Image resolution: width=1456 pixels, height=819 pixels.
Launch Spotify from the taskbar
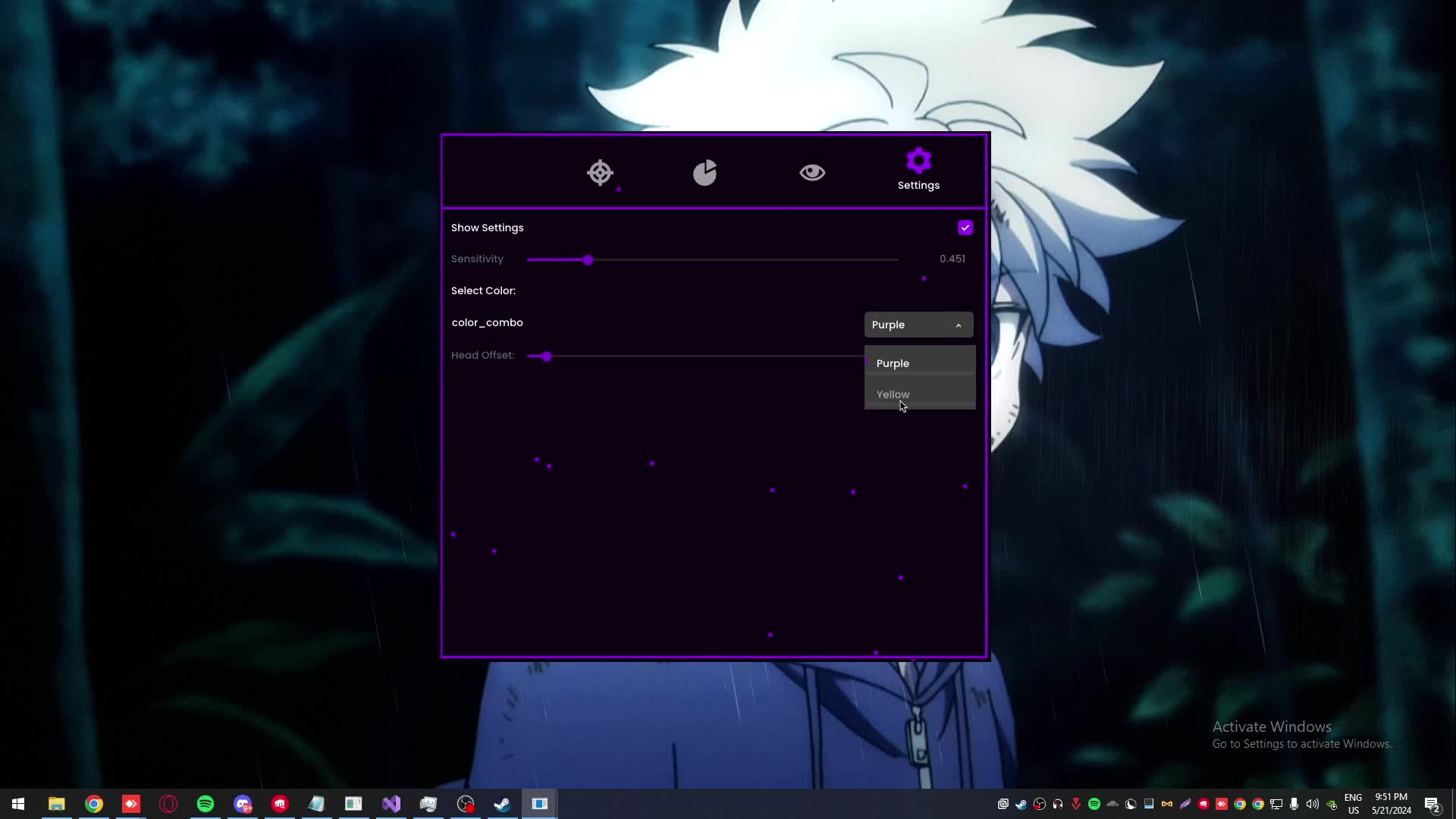click(x=206, y=803)
